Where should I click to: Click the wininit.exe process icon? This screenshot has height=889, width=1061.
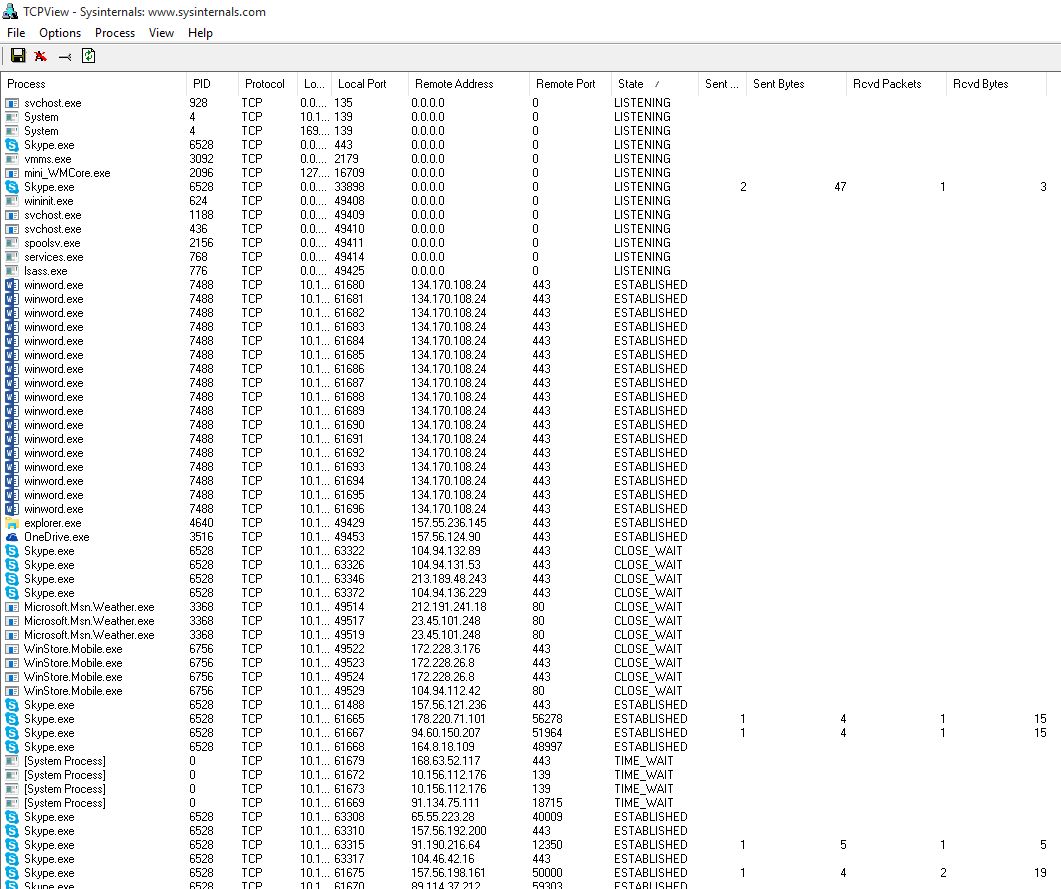(12, 201)
